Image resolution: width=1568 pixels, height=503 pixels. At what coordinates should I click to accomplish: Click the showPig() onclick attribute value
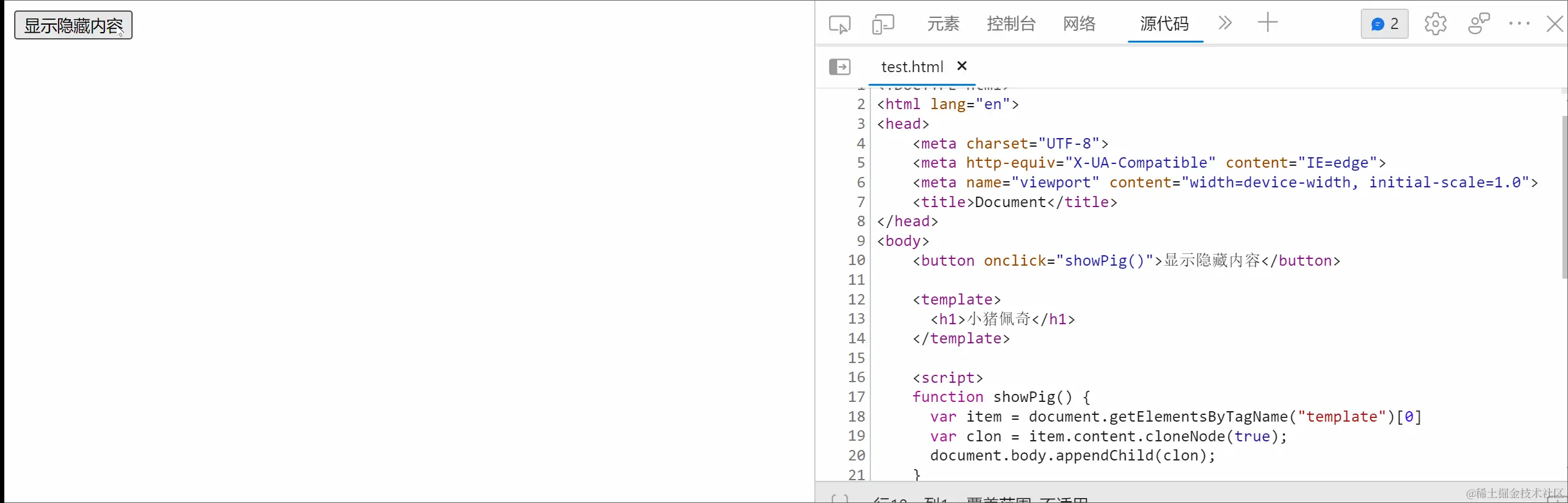point(1105,261)
